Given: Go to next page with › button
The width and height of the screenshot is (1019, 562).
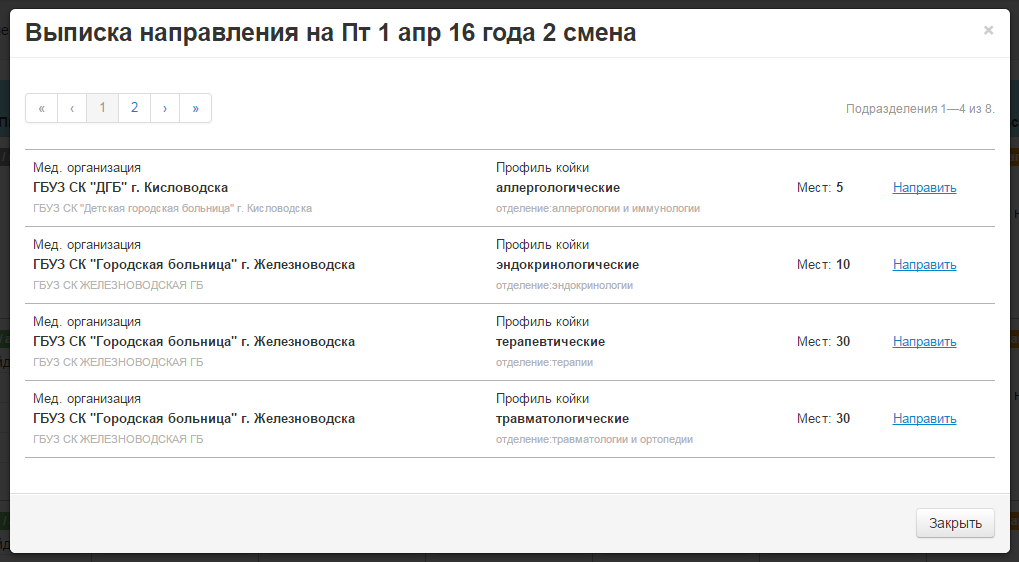Looking at the screenshot, I should pyautogui.click(x=165, y=108).
